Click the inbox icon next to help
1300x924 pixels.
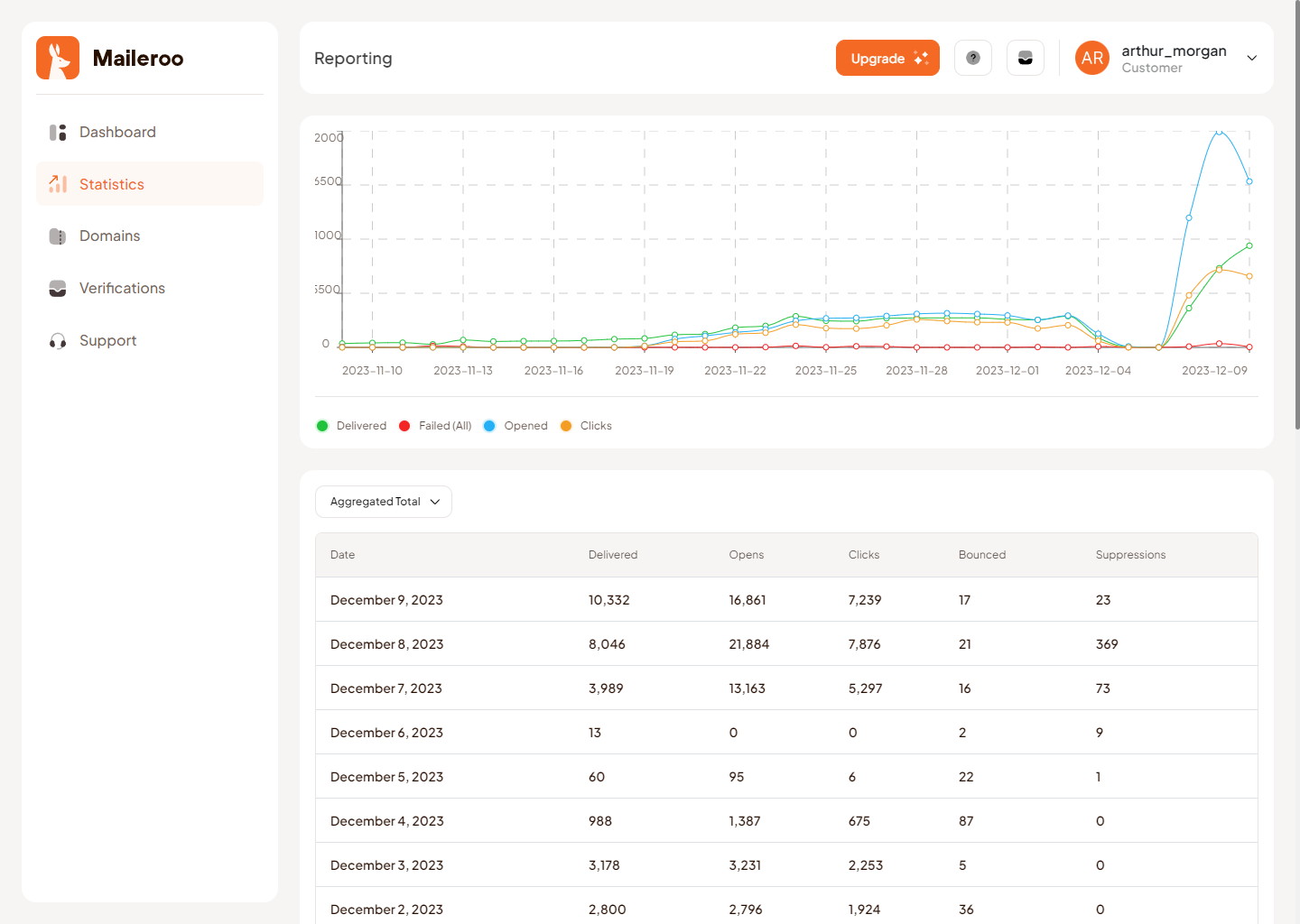(x=1026, y=58)
